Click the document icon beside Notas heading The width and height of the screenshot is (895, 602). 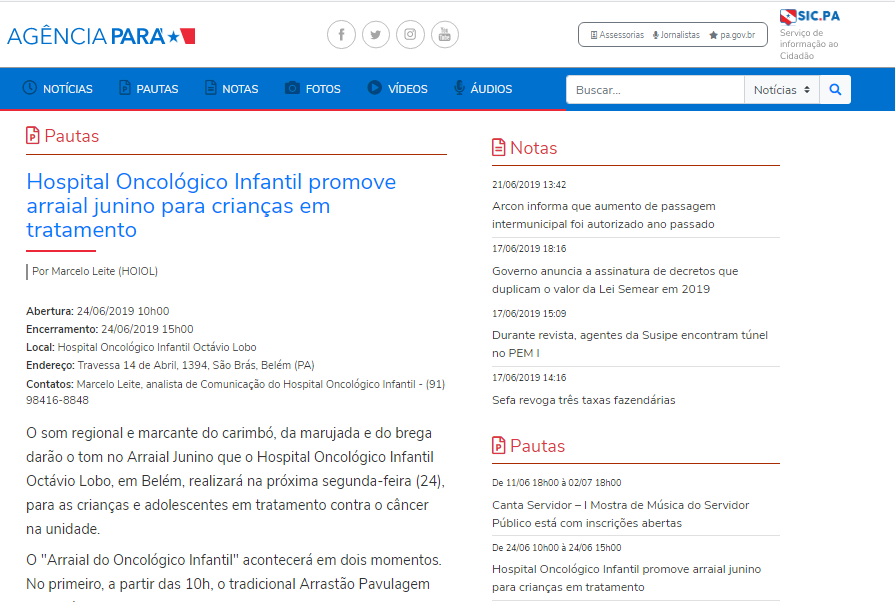pyautogui.click(x=499, y=148)
